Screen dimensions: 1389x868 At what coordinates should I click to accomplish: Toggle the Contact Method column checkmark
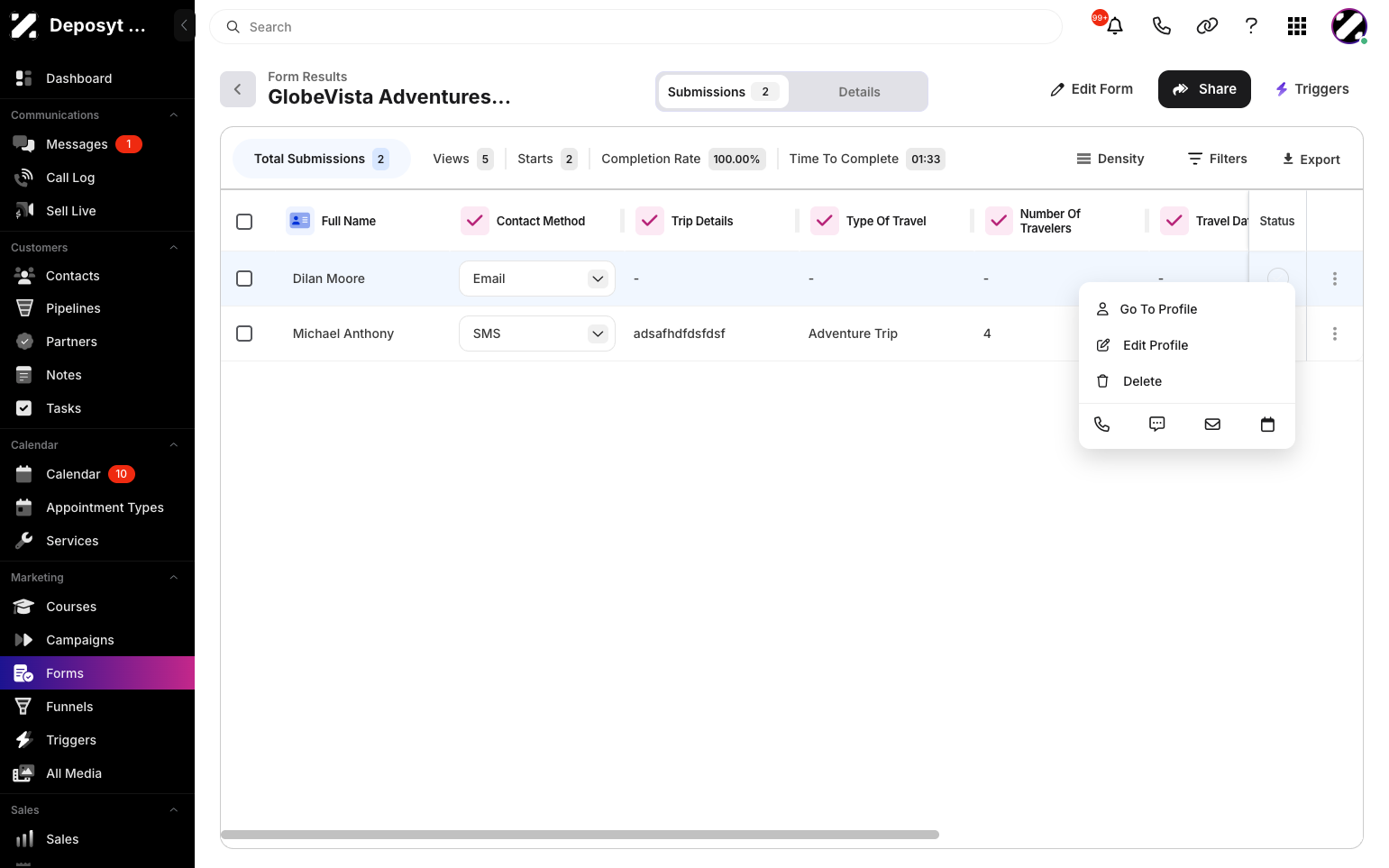tap(475, 221)
